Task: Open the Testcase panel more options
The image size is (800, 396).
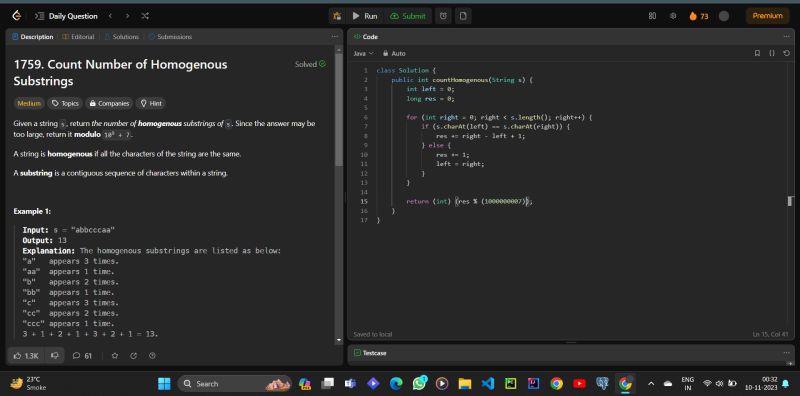Action: [786, 353]
